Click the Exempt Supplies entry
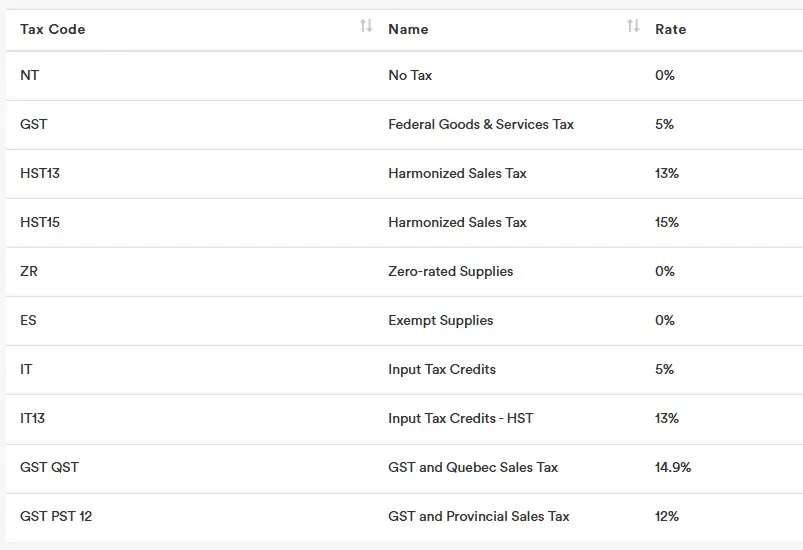The height and width of the screenshot is (550, 803). point(440,320)
